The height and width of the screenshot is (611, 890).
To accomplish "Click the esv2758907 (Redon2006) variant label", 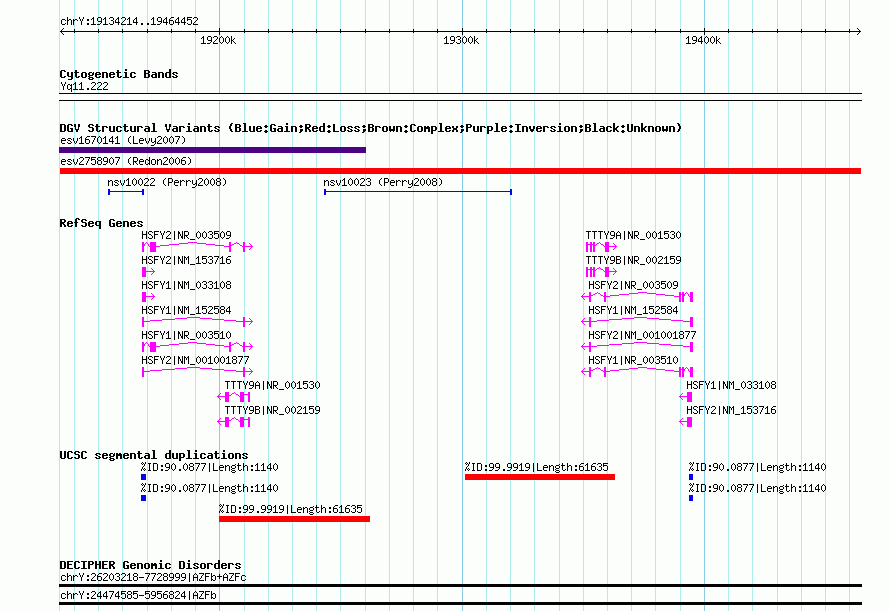I will coord(126,161).
